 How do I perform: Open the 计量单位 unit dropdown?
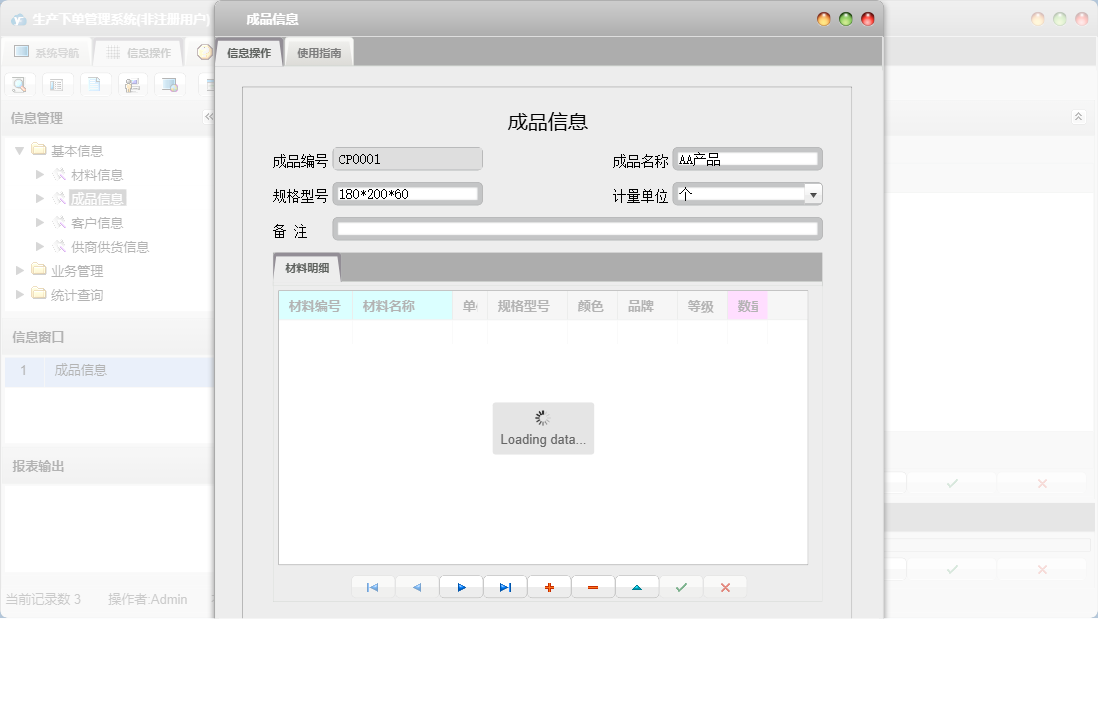[x=813, y=193]
